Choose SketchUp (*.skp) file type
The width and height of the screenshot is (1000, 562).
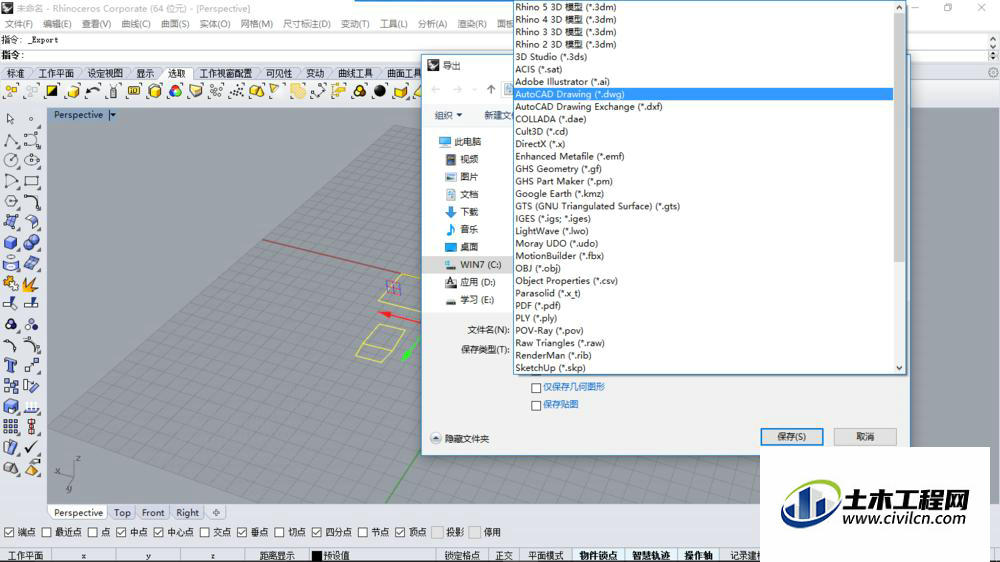point(703,367)
